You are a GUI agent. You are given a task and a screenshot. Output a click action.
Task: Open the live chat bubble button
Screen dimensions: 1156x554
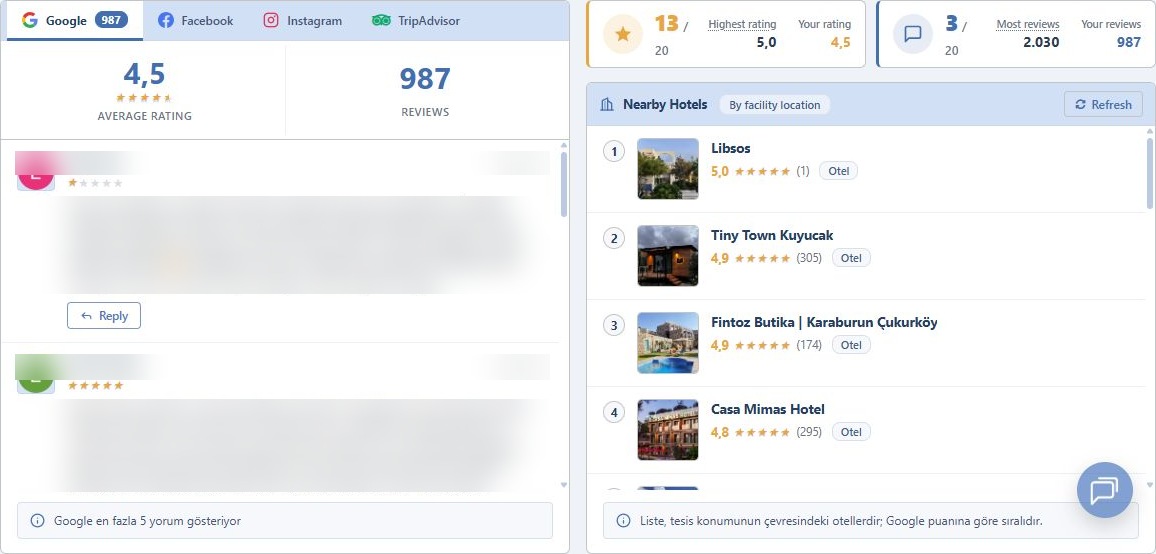tap(1104, 490)
